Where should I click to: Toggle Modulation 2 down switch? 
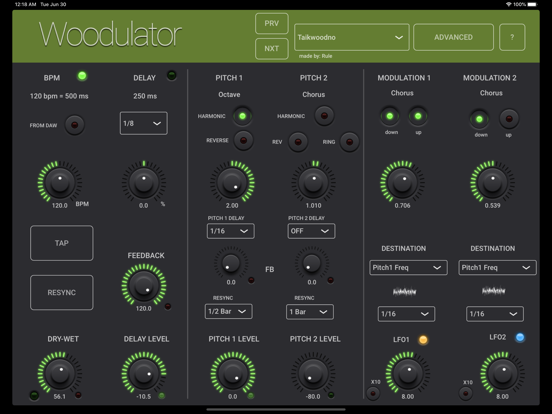(479, 119)
